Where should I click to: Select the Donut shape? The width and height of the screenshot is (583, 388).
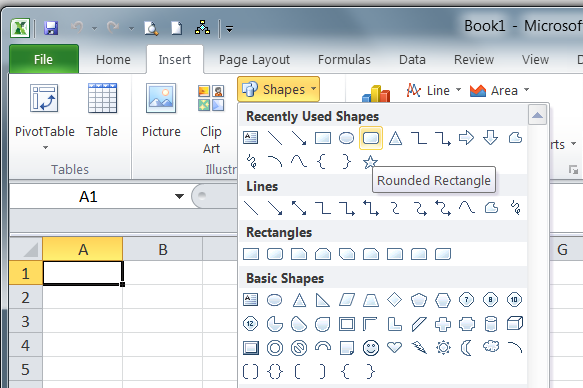(x=275, y=348)
